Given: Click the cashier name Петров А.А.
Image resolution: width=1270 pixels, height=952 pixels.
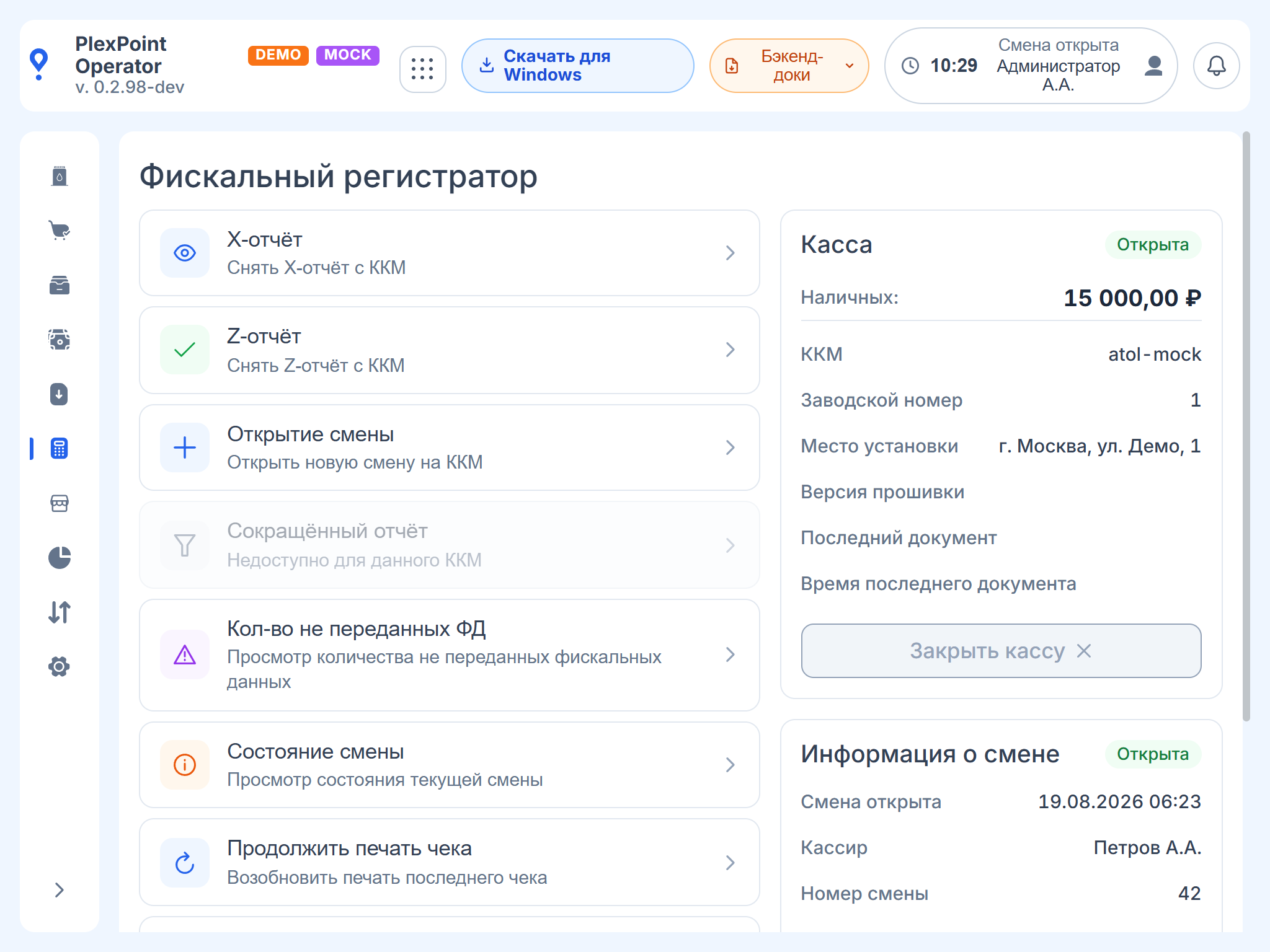Looking at the screenshot, I should (x=1147, y=848).
